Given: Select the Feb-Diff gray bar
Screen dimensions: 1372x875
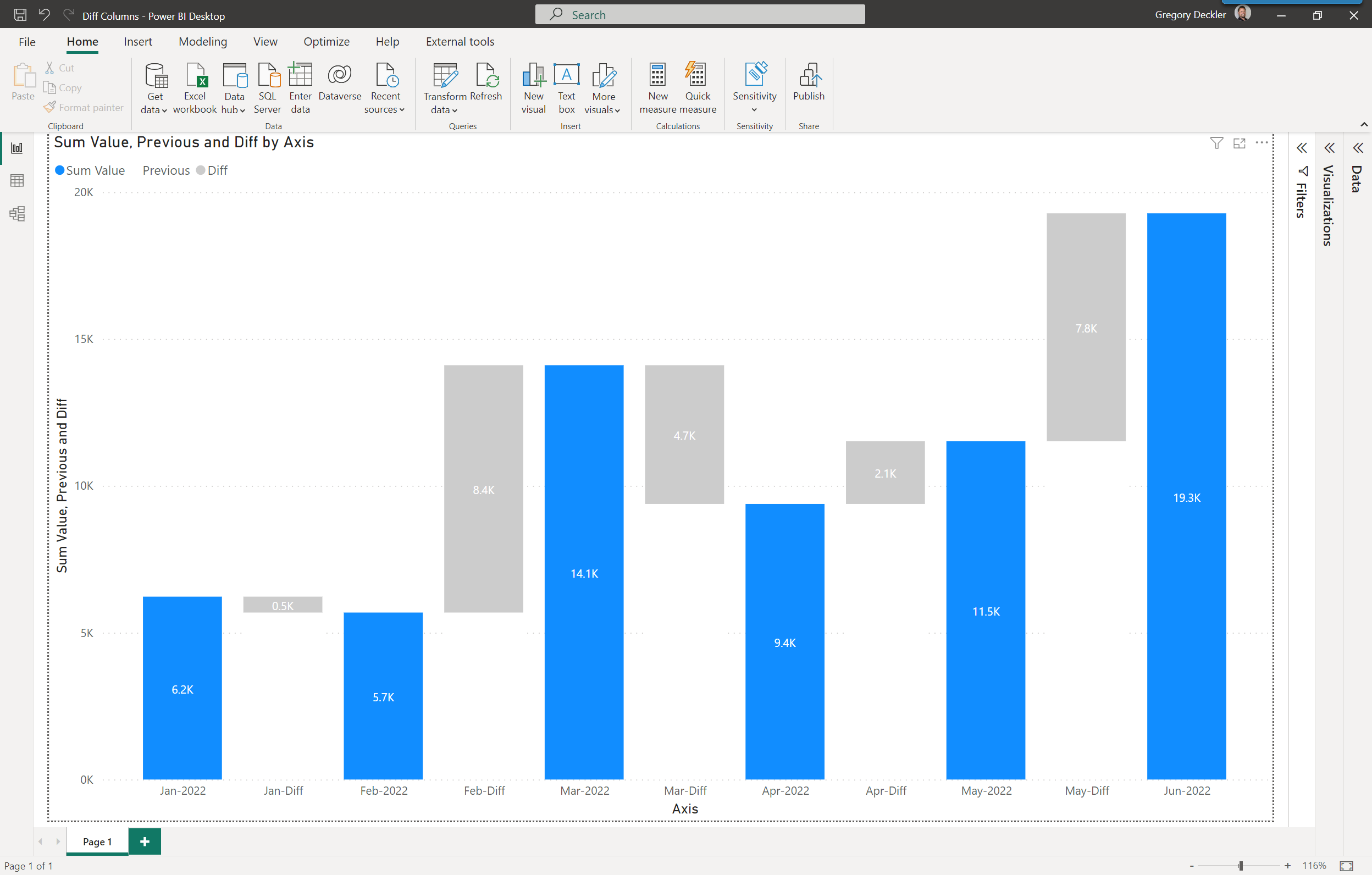Looking at the screenshot, I should point(483,489).
